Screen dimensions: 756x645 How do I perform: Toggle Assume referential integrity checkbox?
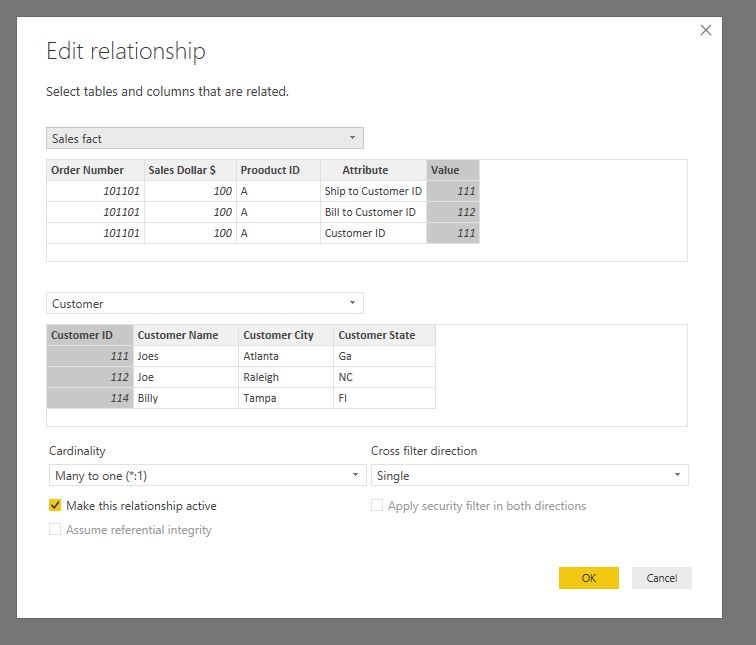coord(55,529)
